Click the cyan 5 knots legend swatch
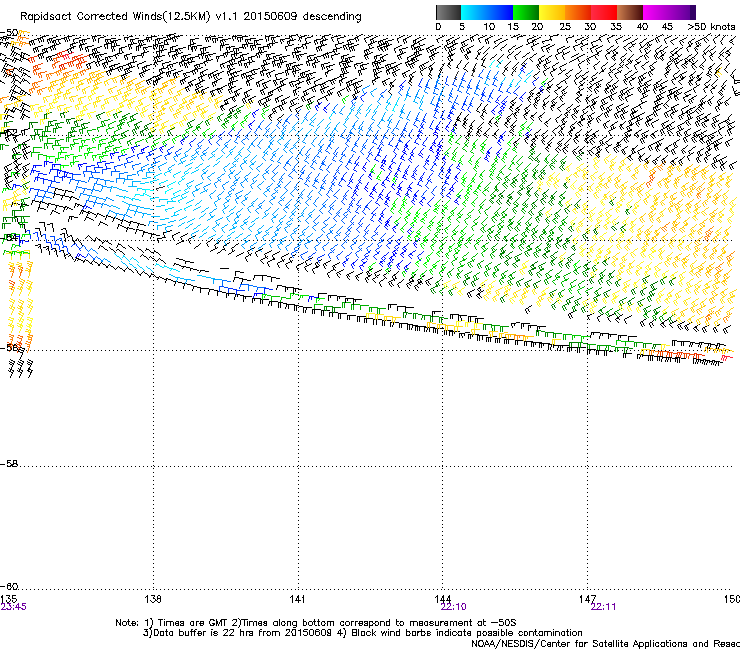The image size is (740, 650). [474, 12]
